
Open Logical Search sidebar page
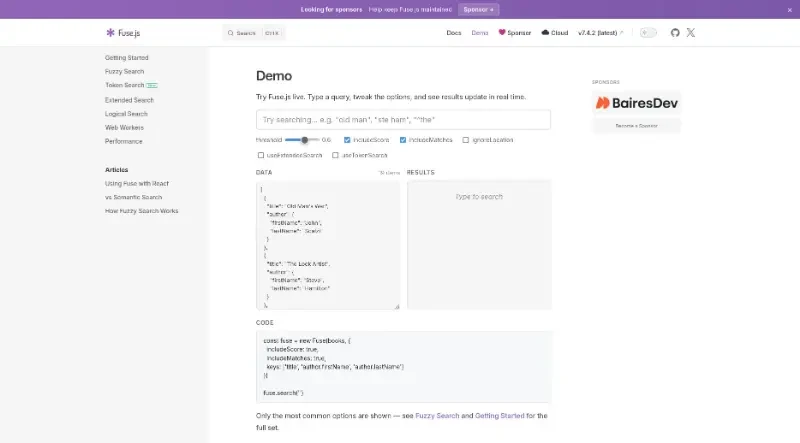tap(126, 114)
